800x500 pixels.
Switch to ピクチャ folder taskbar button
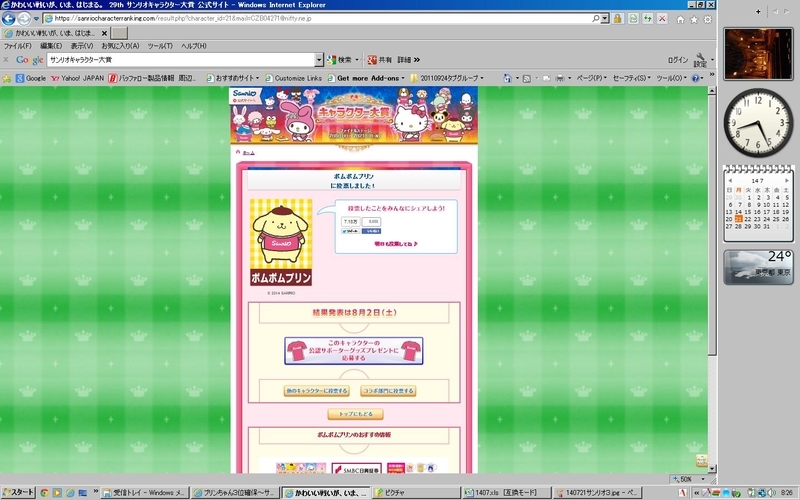point(414,493)
